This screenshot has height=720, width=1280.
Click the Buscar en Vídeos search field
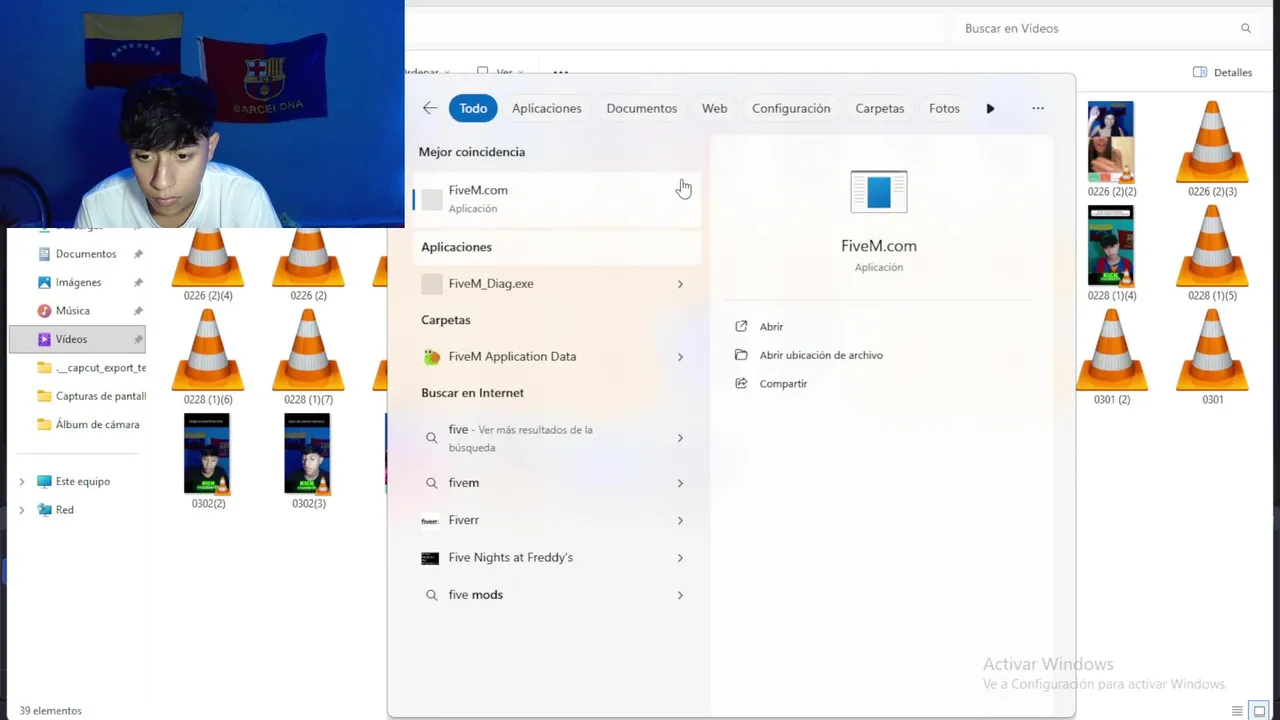tap(1105, 28)
